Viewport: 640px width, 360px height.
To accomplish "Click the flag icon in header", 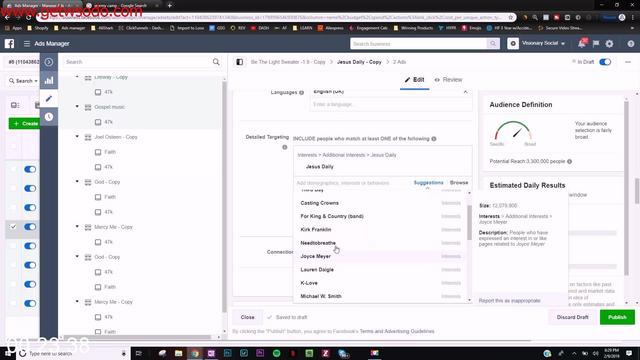I will pyautogui.click(x=596, y=43).
